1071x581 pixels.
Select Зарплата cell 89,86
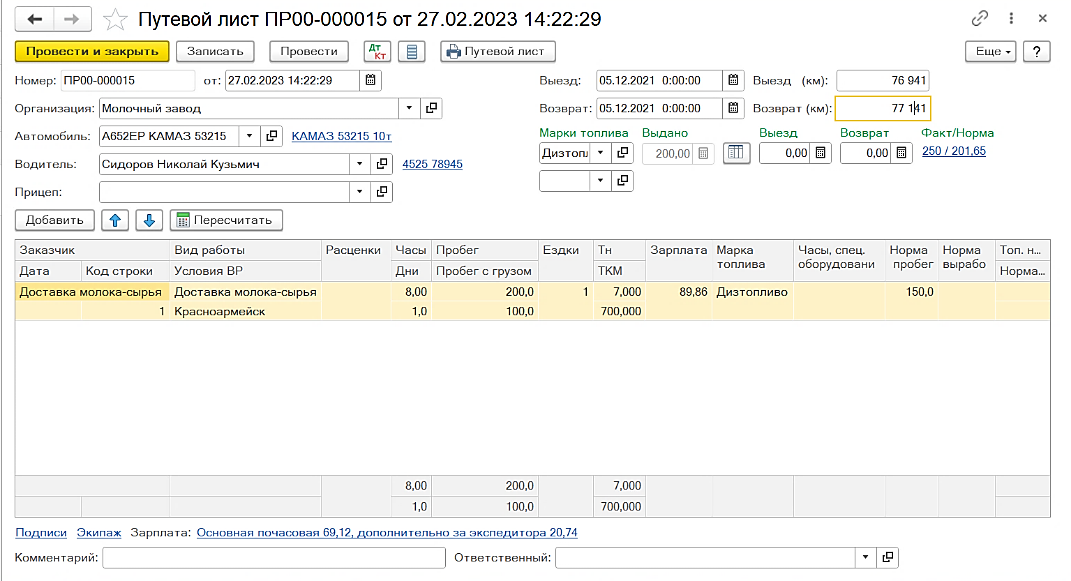[678, 292]
